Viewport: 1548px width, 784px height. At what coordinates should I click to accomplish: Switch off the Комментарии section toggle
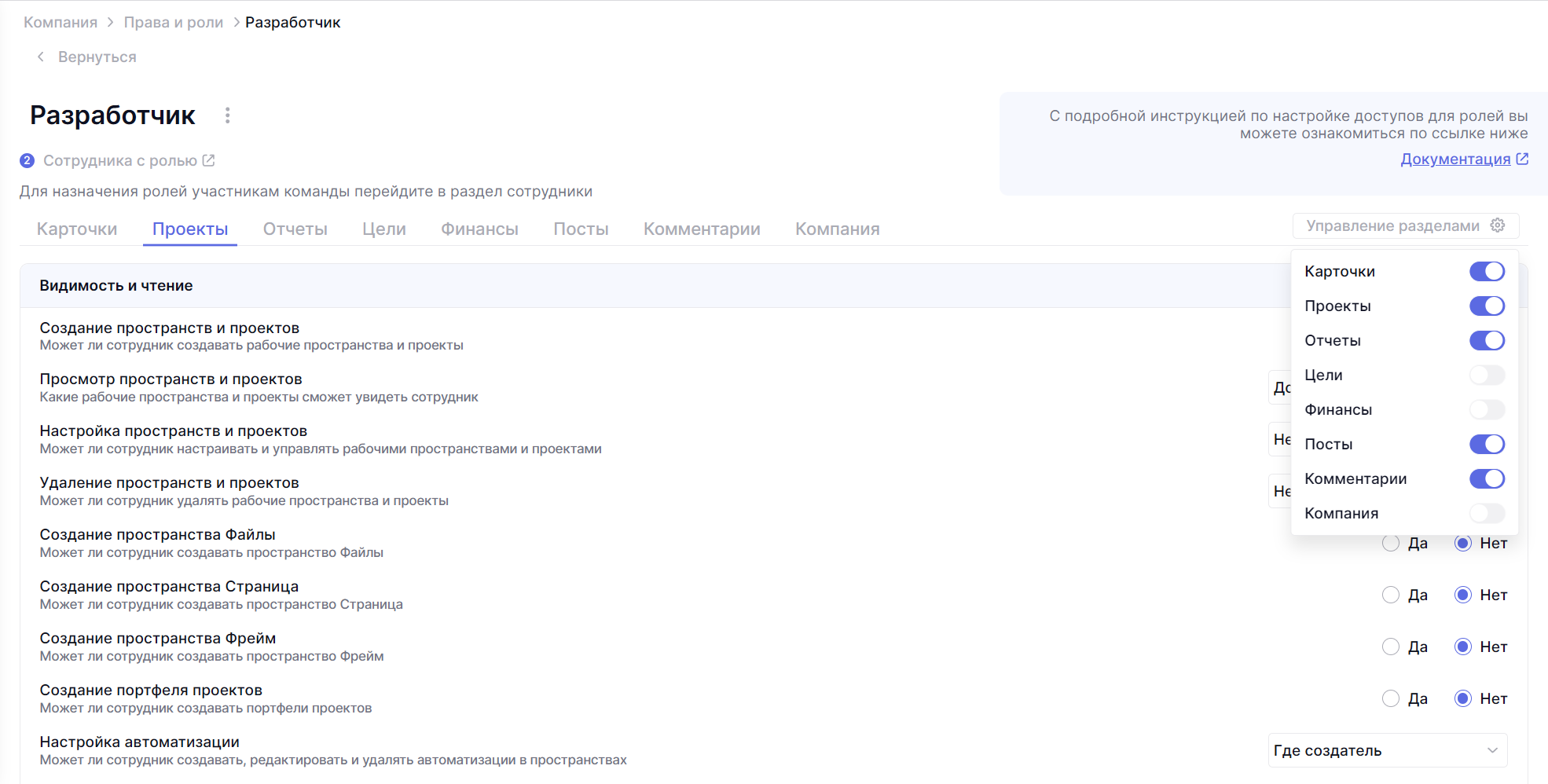coord(1487,478)
